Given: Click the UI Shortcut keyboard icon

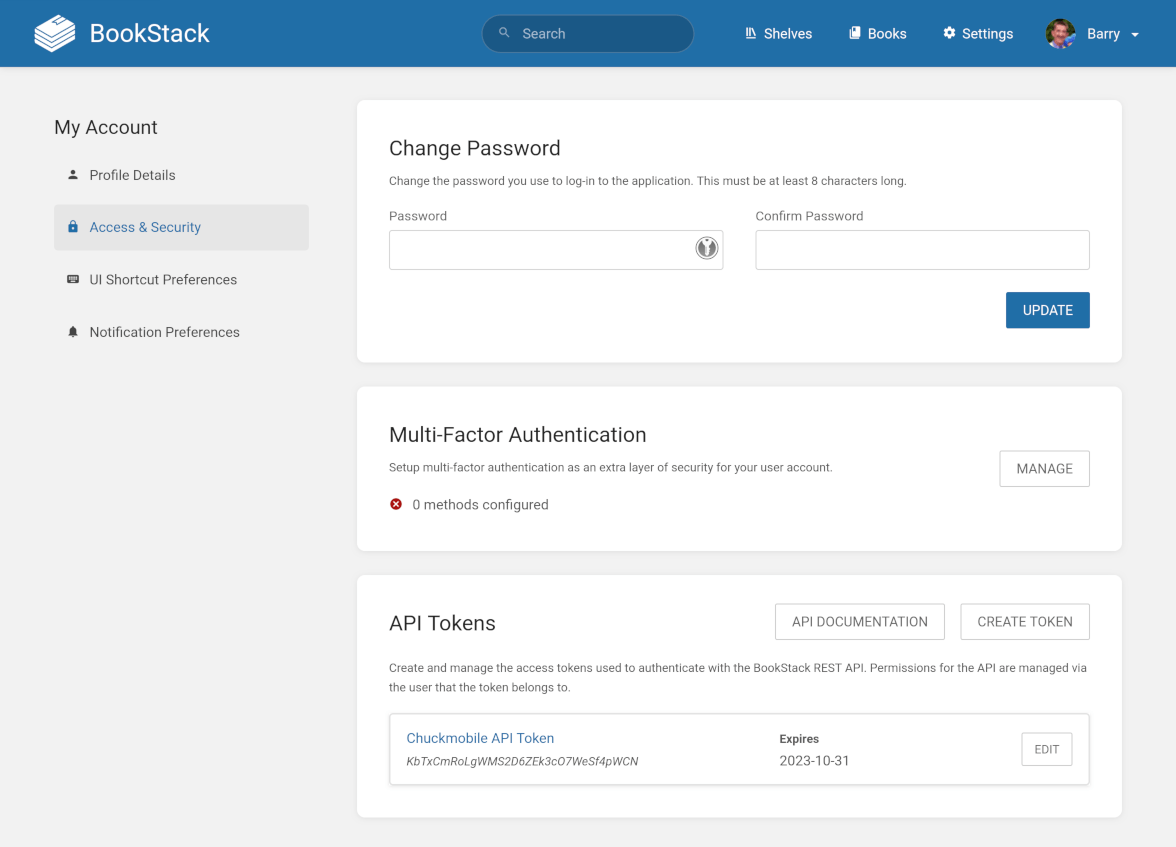Looking at the screenshot, I should coord(73,279).
